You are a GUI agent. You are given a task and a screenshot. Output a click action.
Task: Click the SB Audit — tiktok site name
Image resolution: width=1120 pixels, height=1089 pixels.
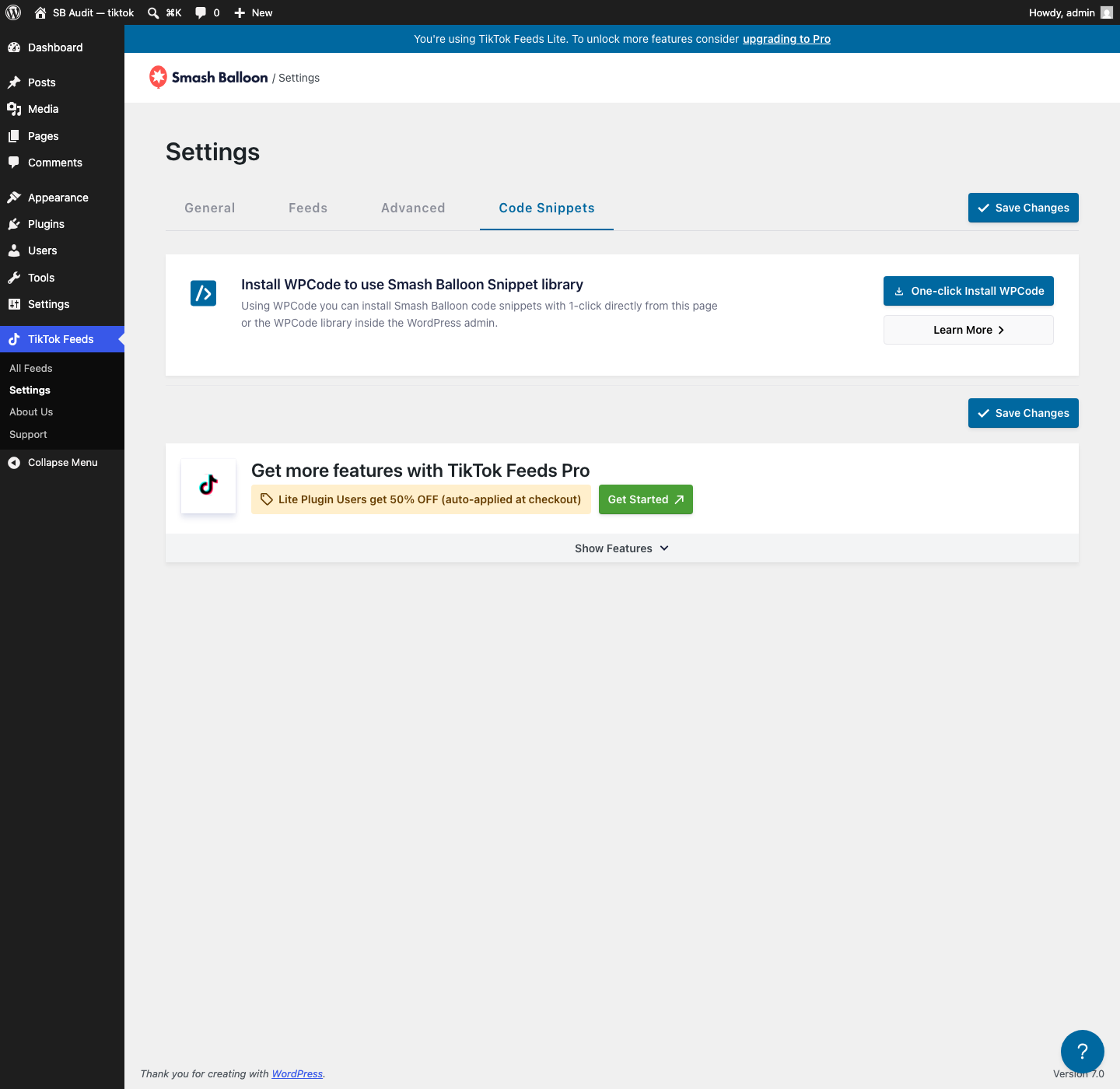[93, 12]
